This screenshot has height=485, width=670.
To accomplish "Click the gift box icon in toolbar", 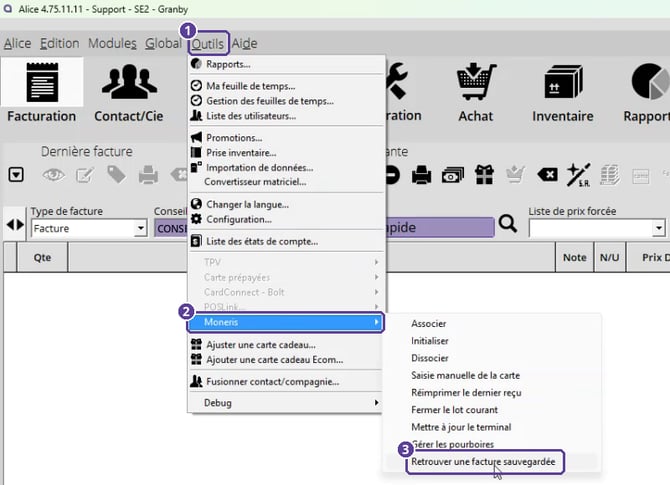I will pyautogui.click(x=485, y=175).
